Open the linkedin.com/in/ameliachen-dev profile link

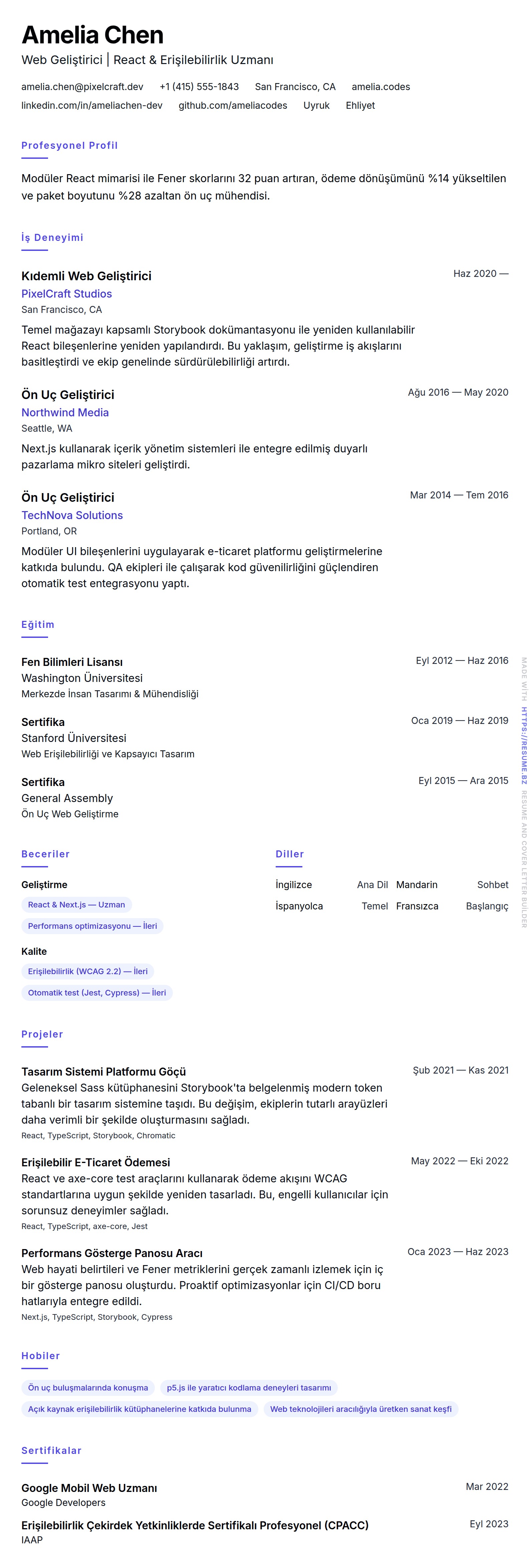click(x=92, y=105)
